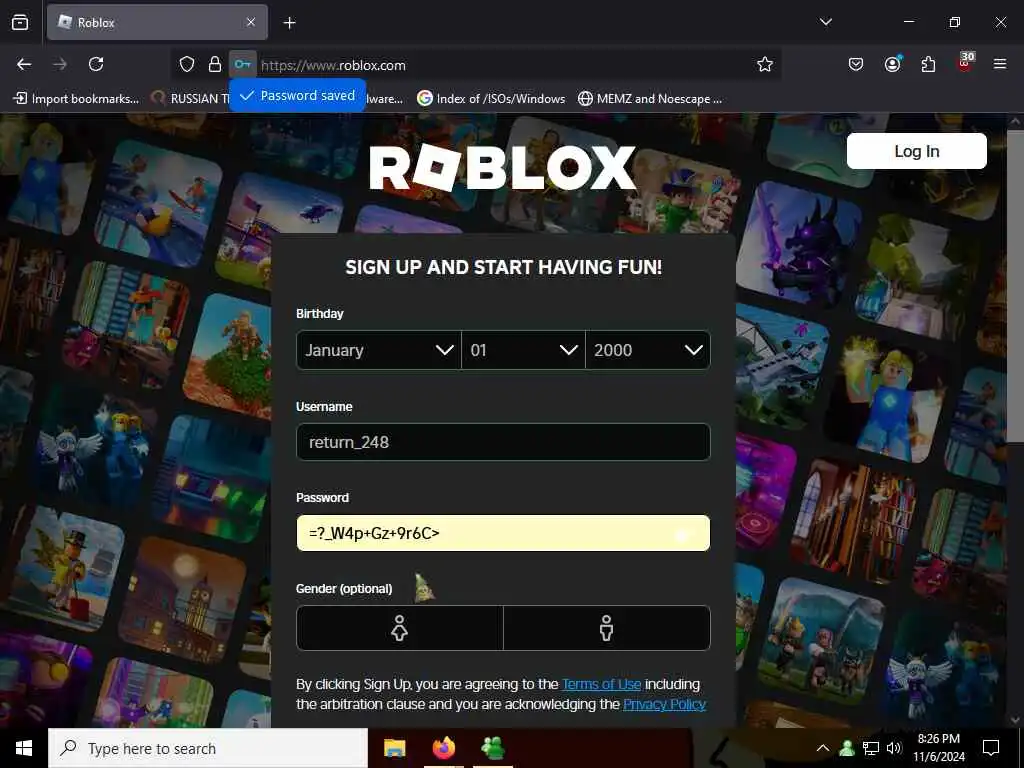Open Index of /ISOs/Windows bookmark

point(491,99)
